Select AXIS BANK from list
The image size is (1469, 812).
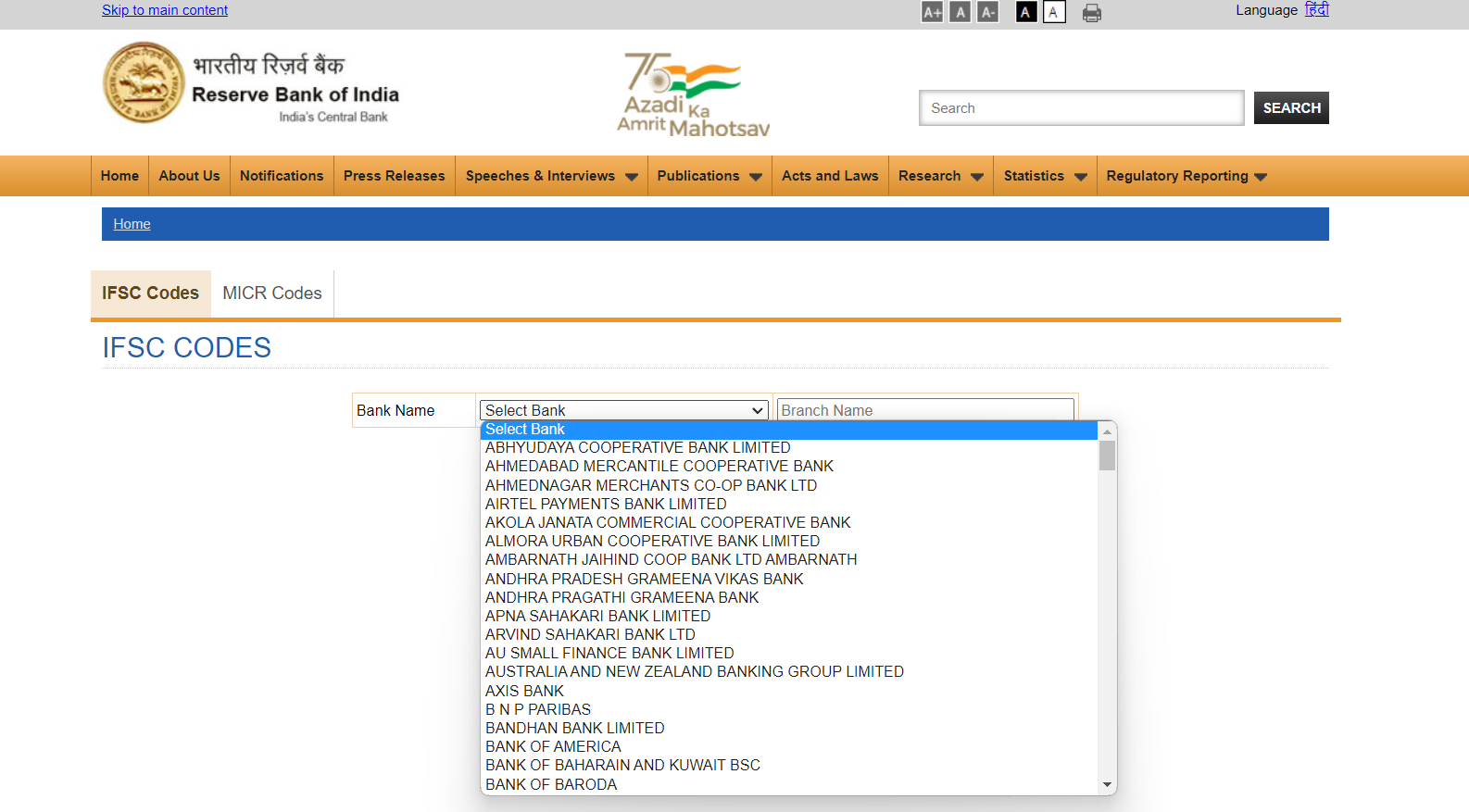click(789, 691)
